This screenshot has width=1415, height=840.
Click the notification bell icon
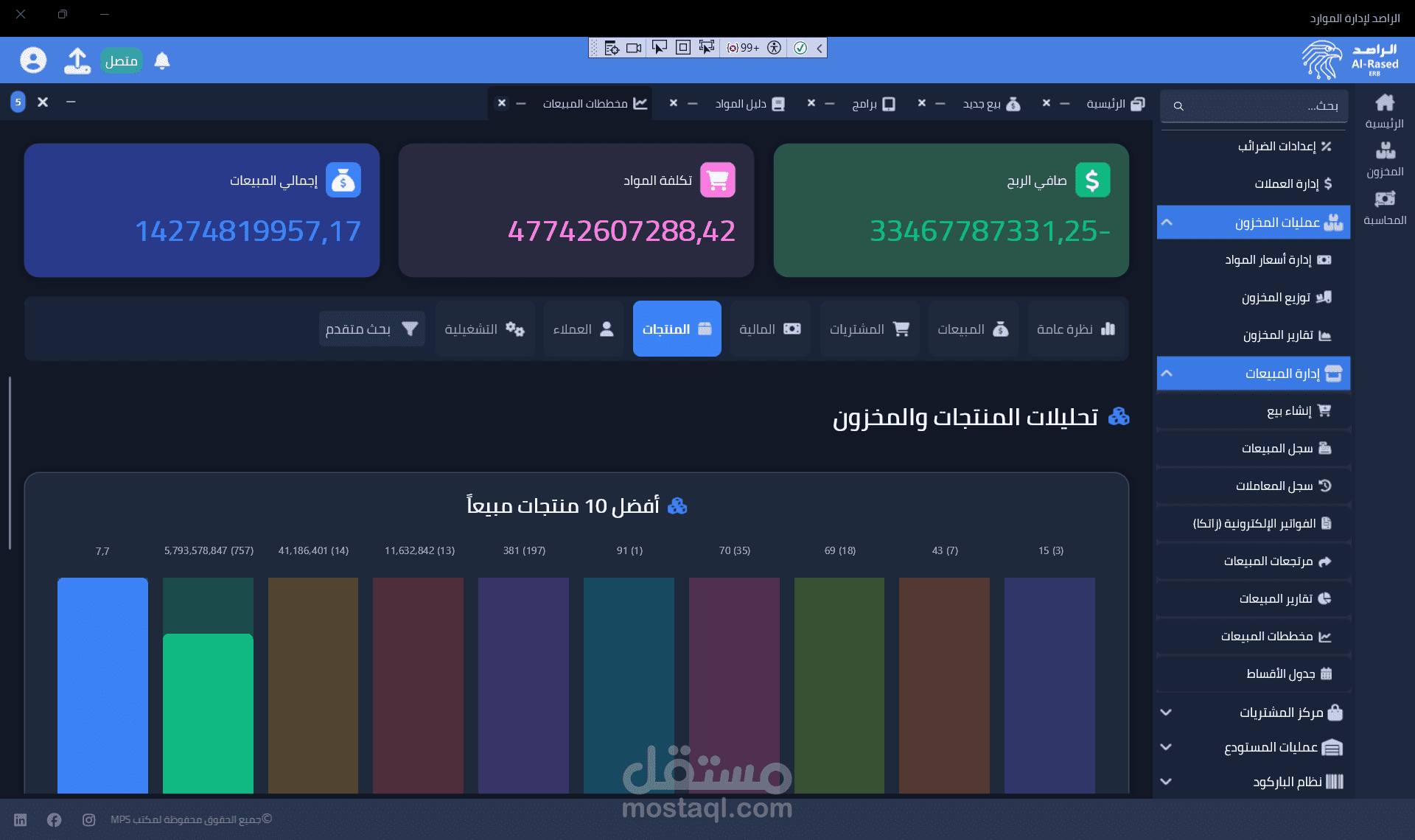pyautogui.click(x=162, y=60)
